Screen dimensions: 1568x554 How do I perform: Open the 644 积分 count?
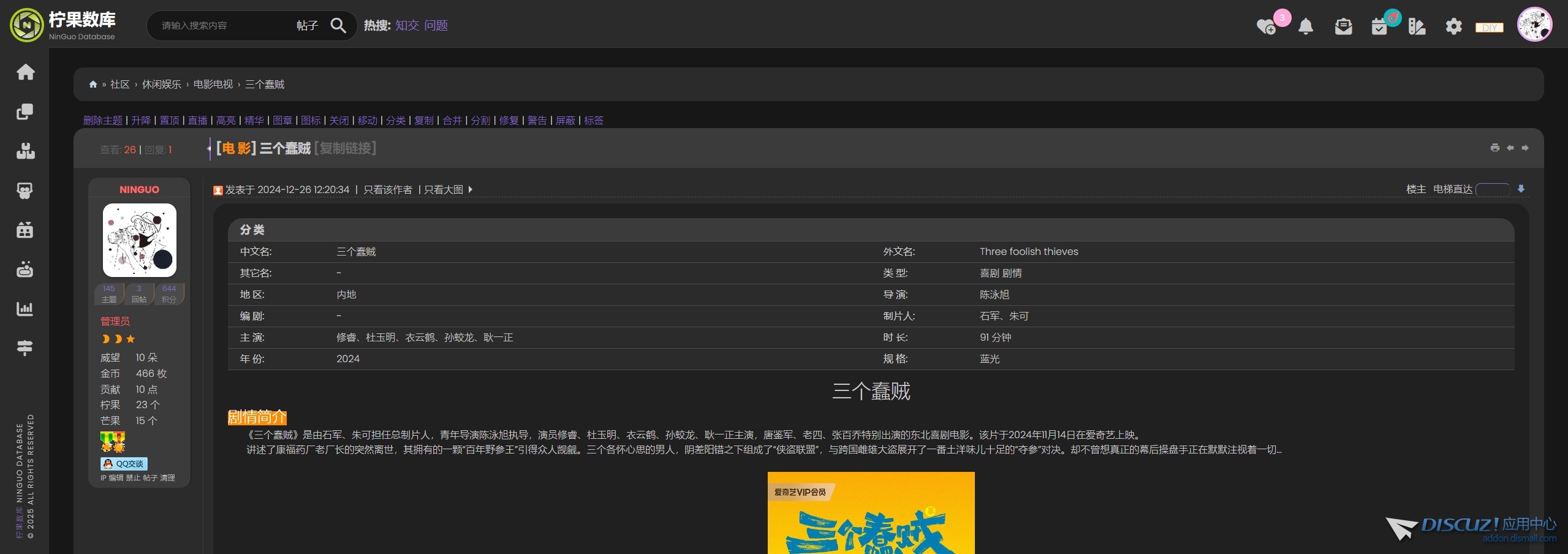169,294
